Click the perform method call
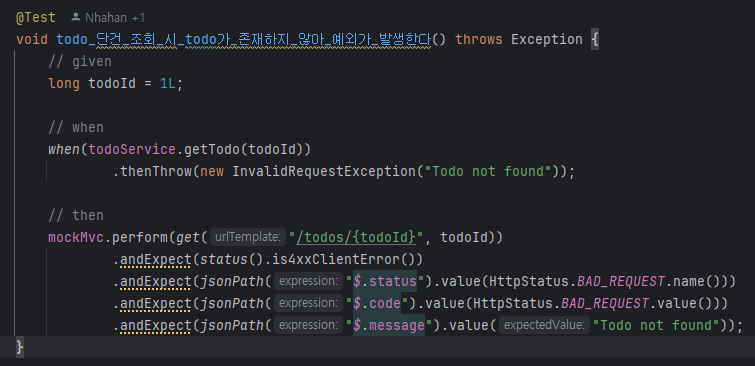The height and width of the screenshot is (366, 755). 140,237
